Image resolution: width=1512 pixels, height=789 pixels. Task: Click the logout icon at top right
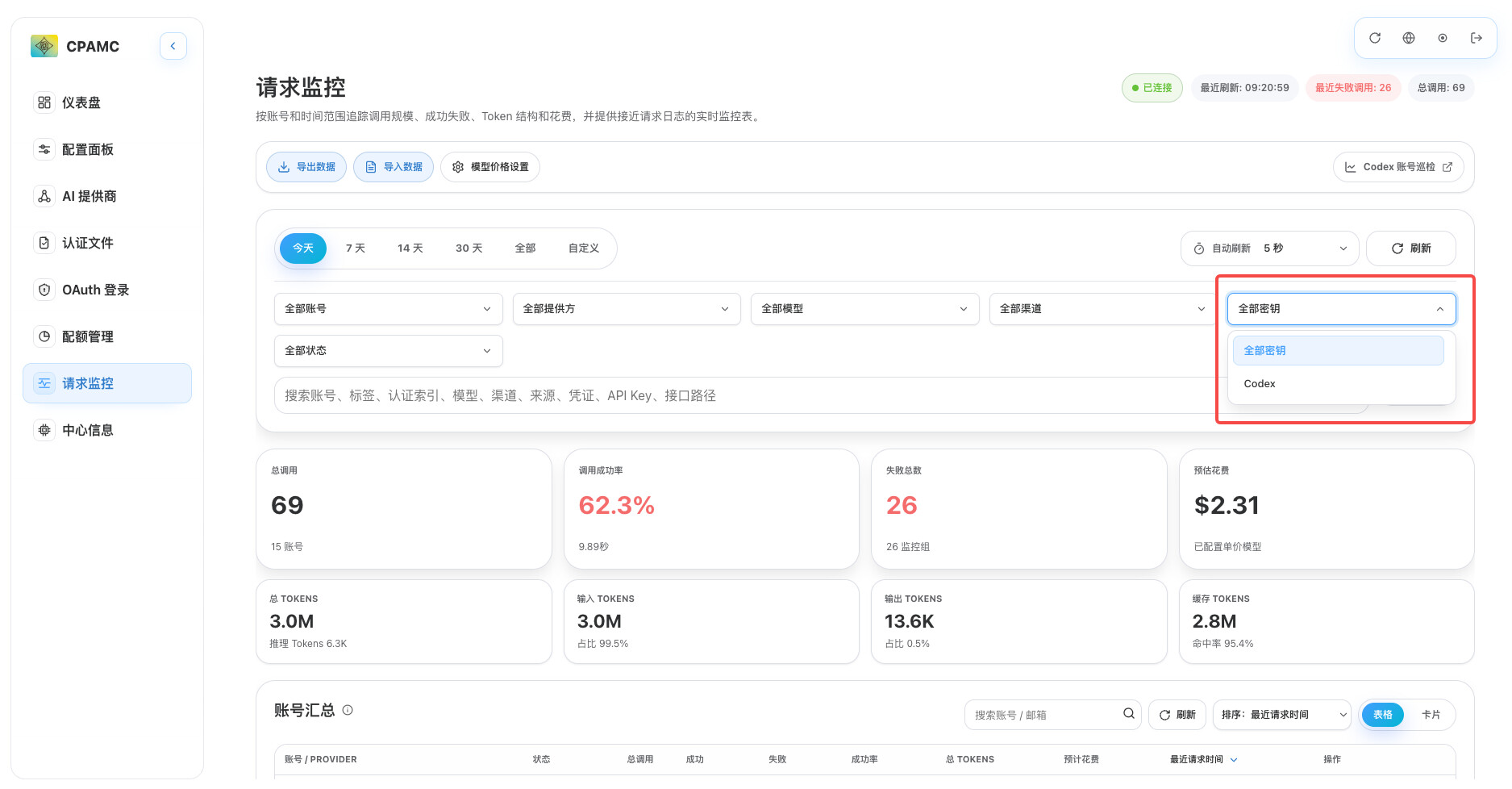[1477, 38]
